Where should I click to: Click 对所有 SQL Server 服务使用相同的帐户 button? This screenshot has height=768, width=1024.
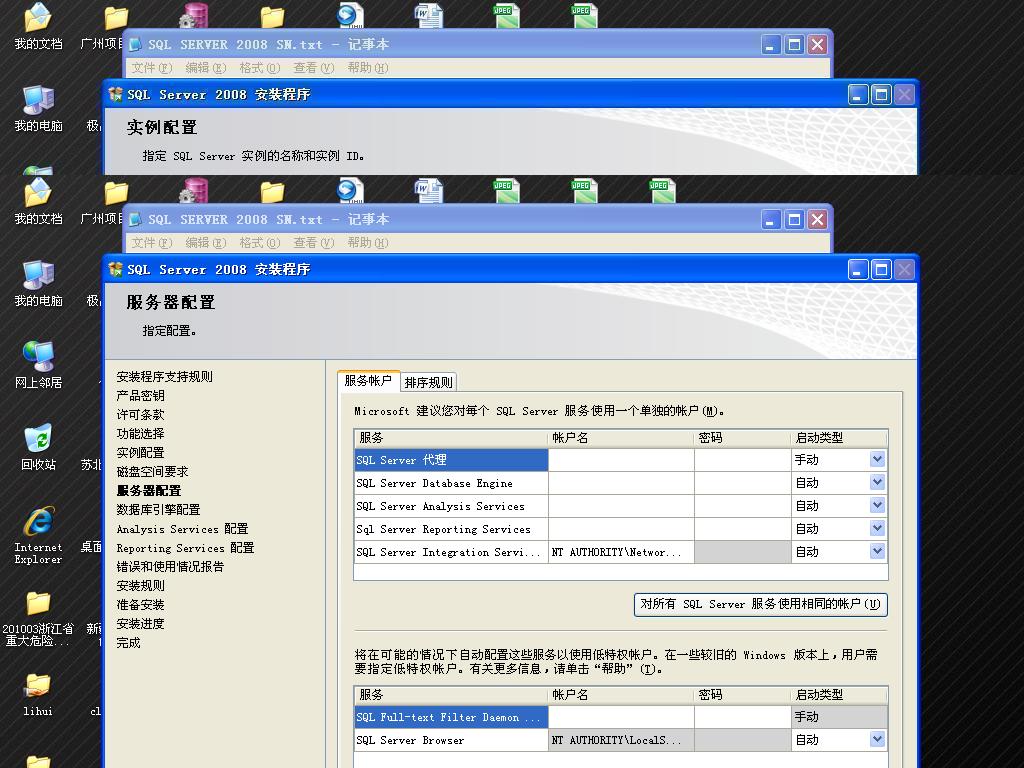pos(760,604)
